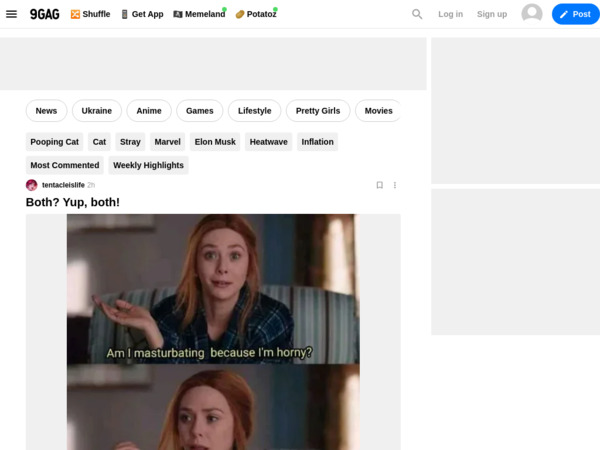Open the Cat tag

(x=99, y=142)
